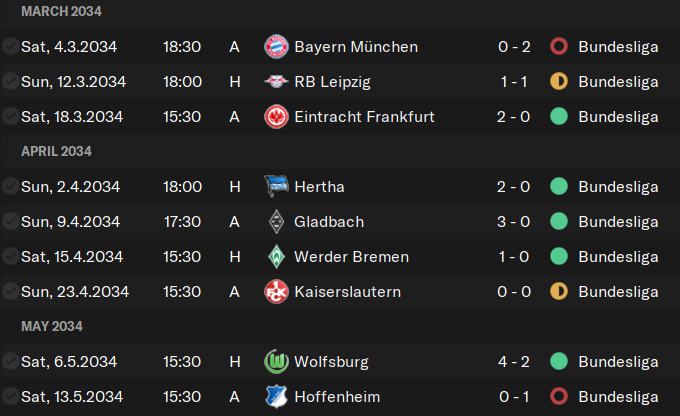Toggle the checkmark beside Sat, 6.5.2034 match
The image size is (680, 416).
(x=10, y=361)
